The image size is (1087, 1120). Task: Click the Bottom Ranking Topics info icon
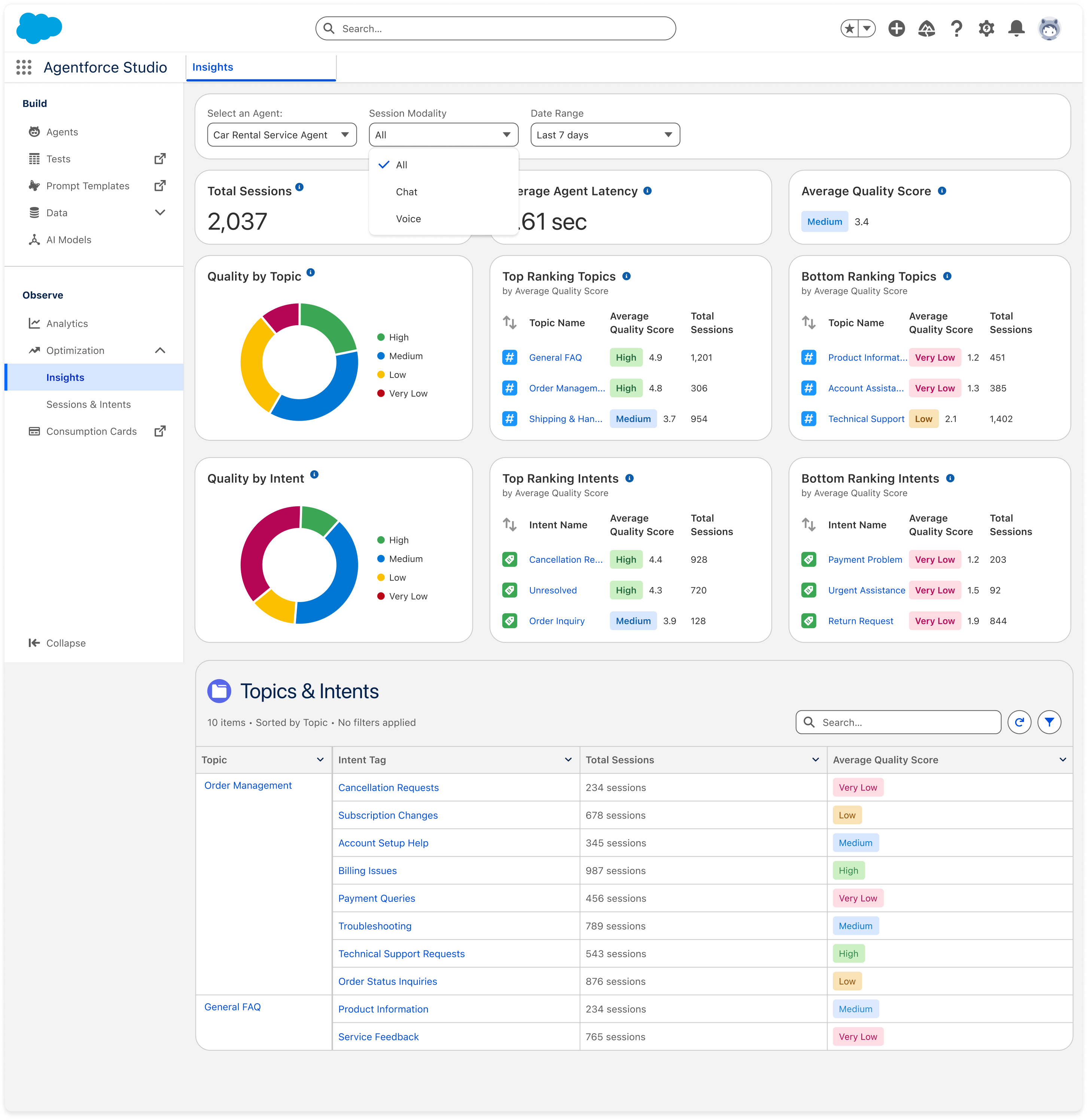pyautogui.click(x=947, y=276)
